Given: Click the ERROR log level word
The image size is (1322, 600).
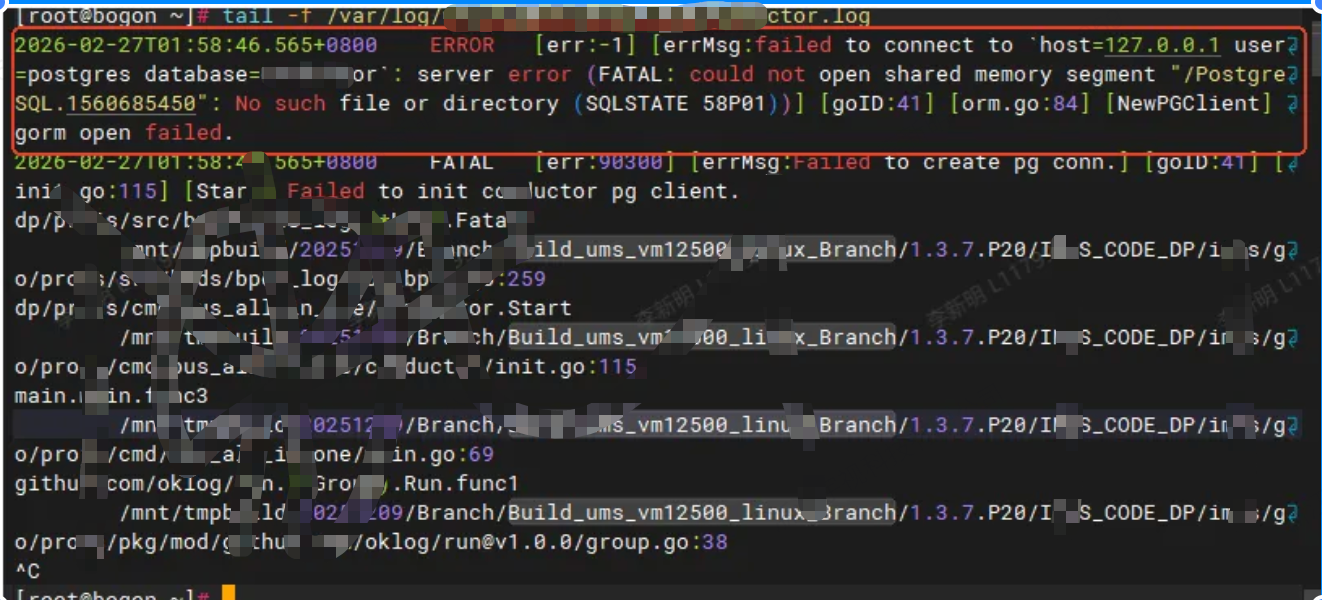Looking at the screenshot, I should coord(462,45).
